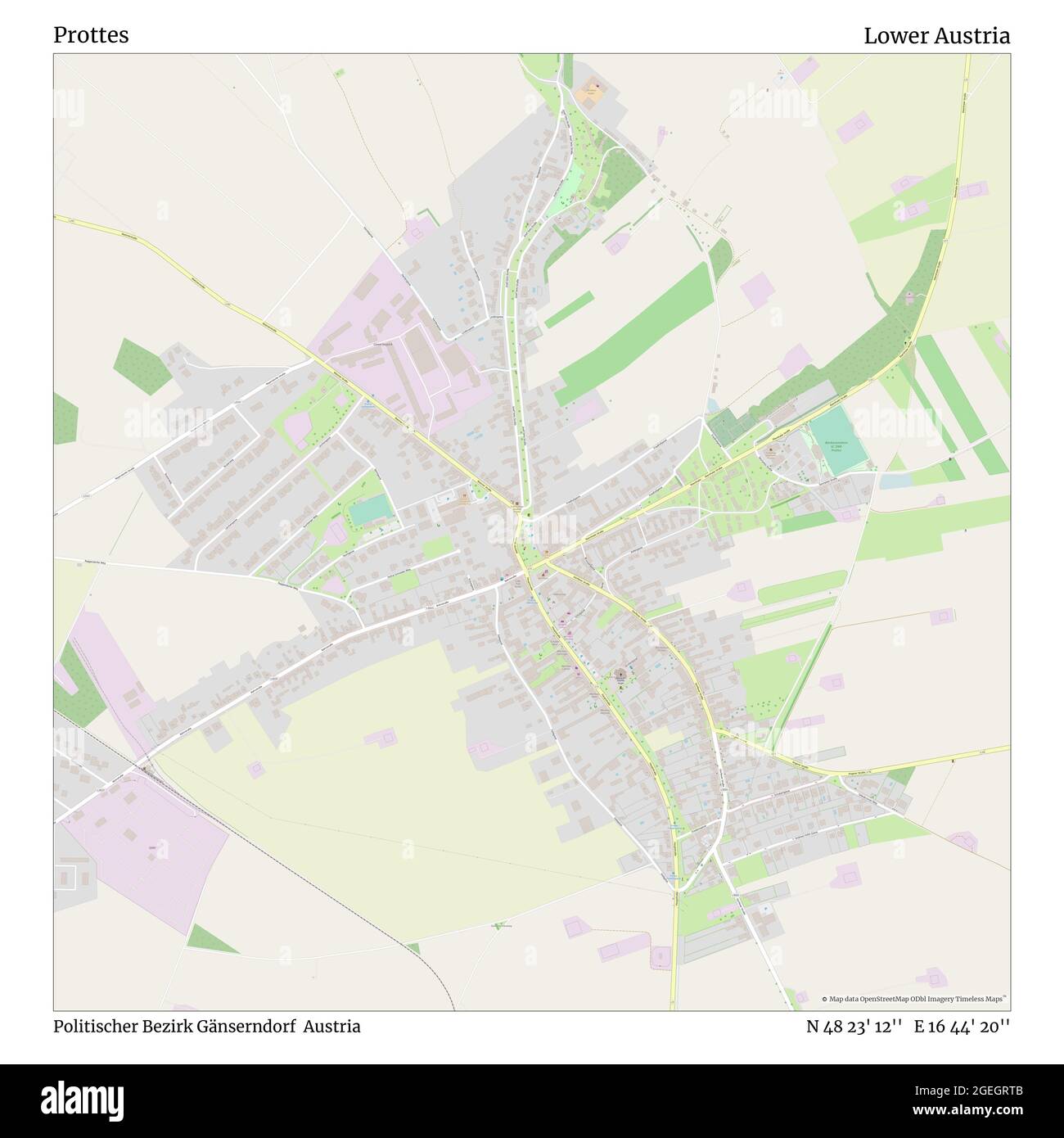Click the "Lower Austria" region label

[936, 35]
